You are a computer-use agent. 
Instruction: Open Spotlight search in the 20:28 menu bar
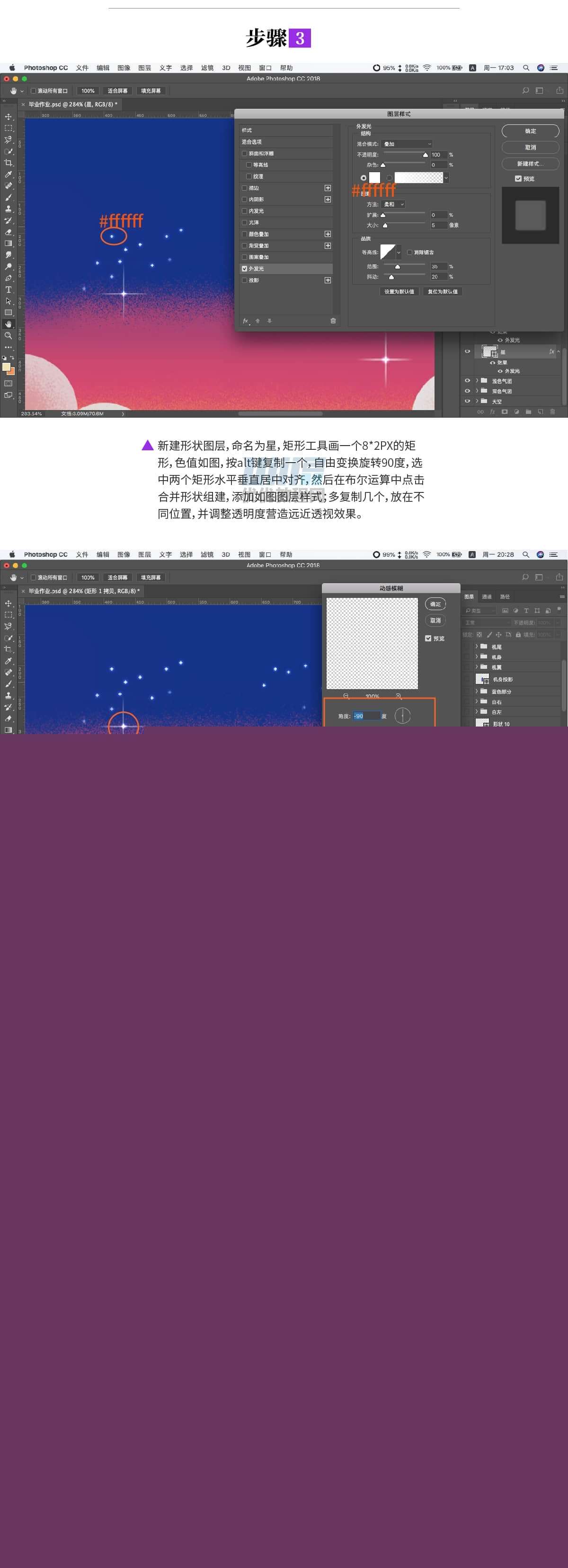(x=525, y=554)
